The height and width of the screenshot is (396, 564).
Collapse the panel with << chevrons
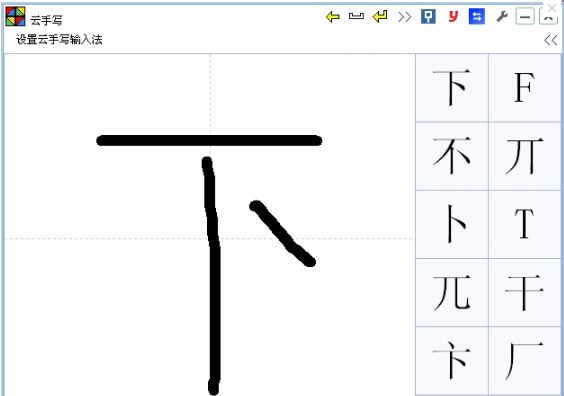(x=551, y=40)
